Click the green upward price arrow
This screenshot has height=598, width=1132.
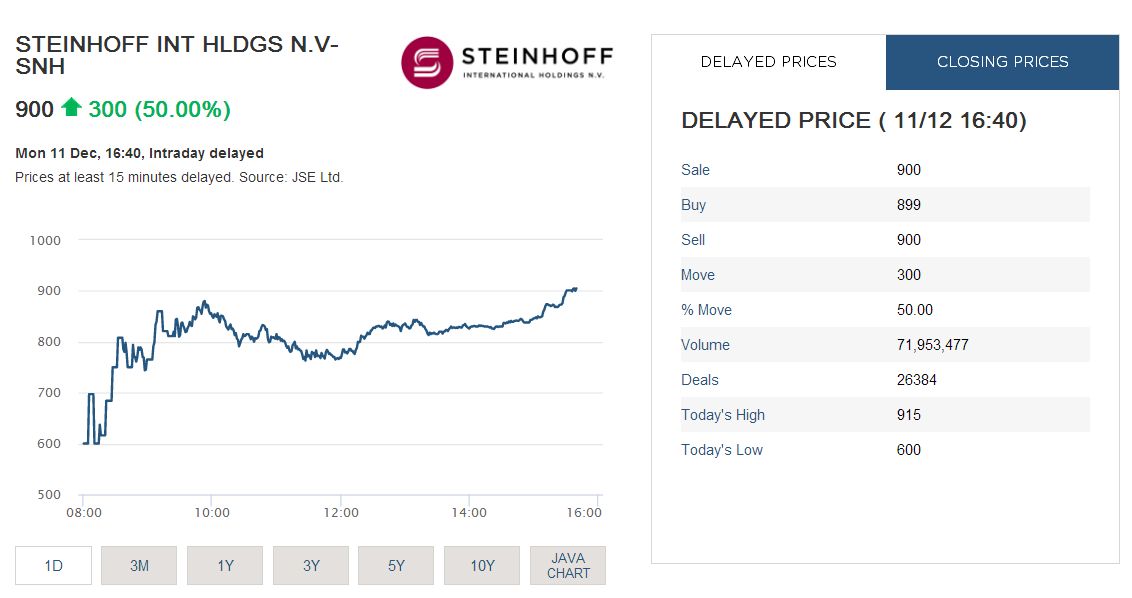74,108
